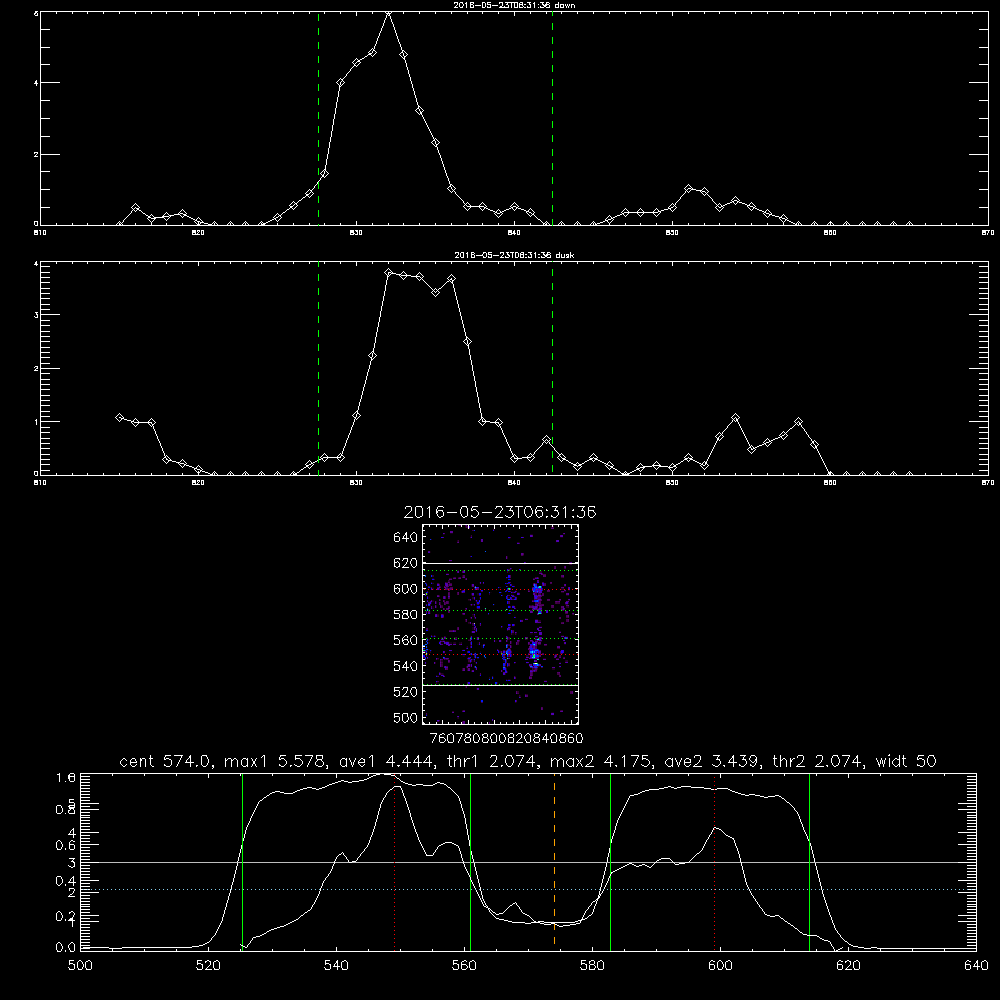Select the 'max2 4.175' value text
The image size is (1000, 1000).
pos(603,761)
